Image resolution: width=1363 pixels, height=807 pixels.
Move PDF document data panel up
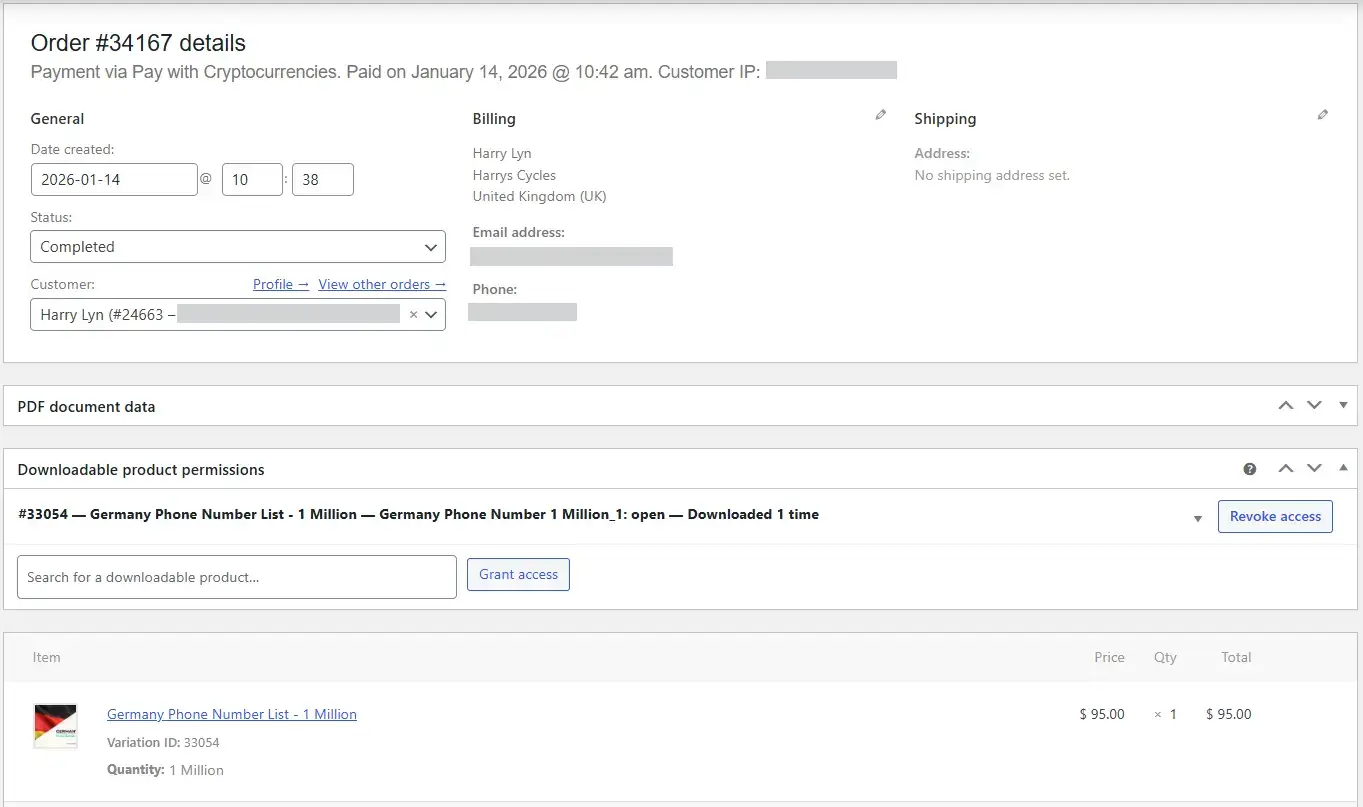[1286, 406]
